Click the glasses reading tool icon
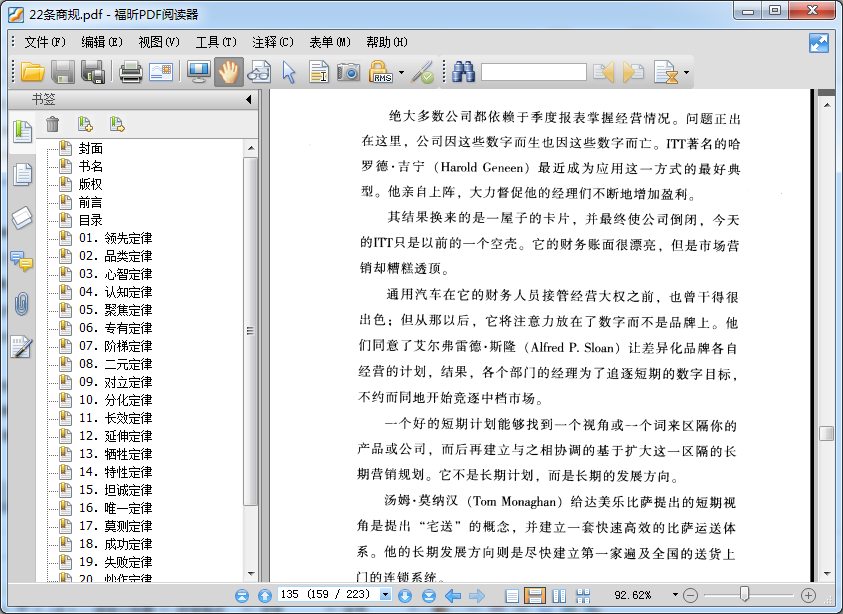Screen dimensions: 843x614 click(259, 72)
